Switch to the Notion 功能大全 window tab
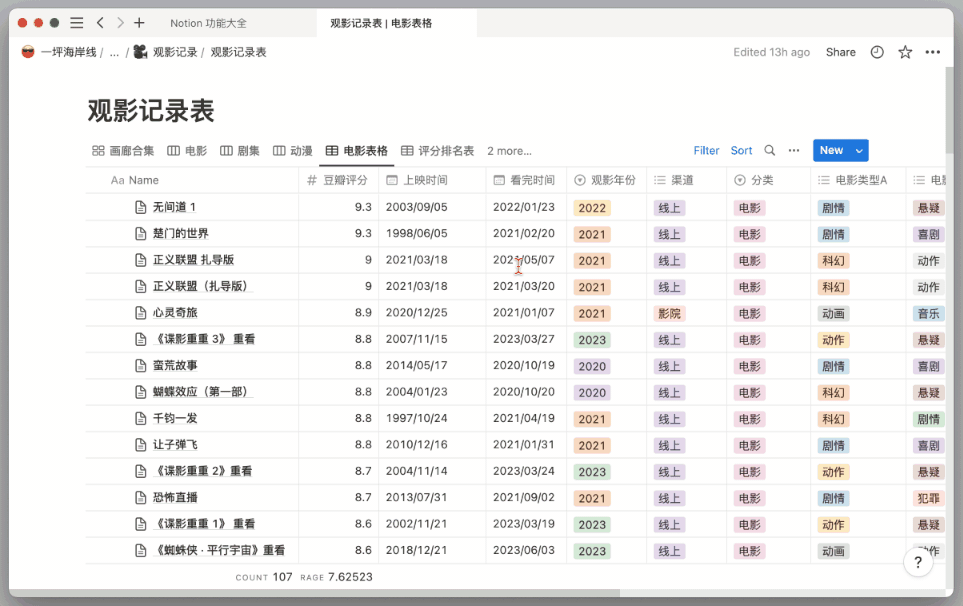 [208, 23]
